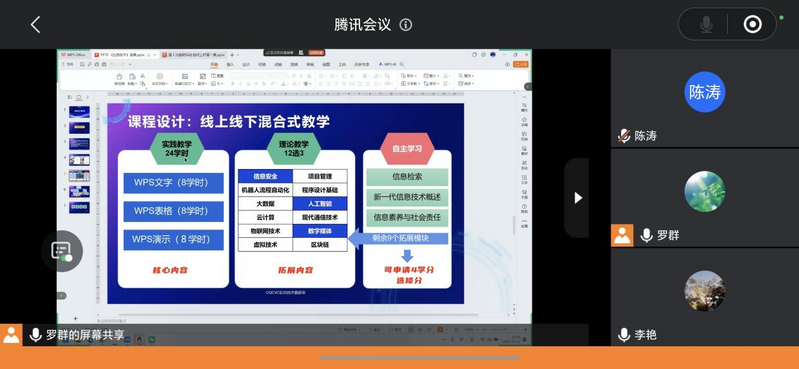Tap the bottom home indicator bar
799x369 pixels.
[x=420, y=358]
